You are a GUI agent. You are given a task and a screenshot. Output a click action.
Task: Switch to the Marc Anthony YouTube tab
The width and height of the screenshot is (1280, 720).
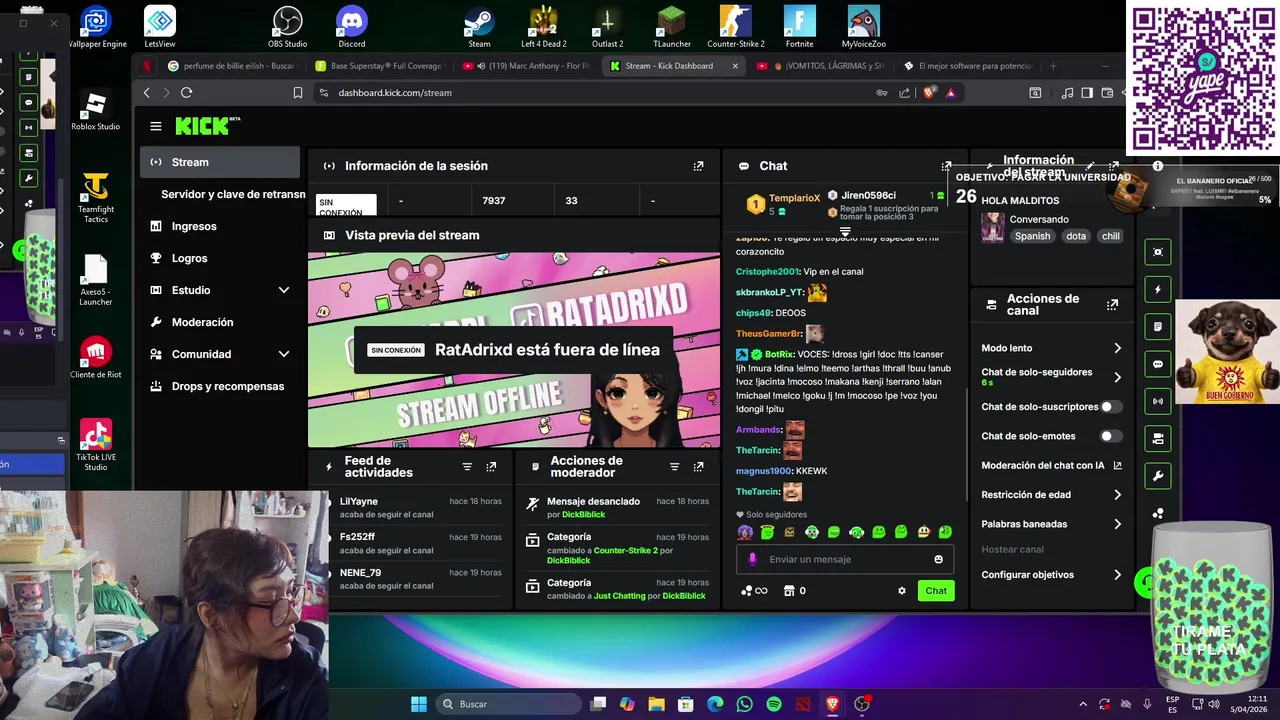click(527, 66)
